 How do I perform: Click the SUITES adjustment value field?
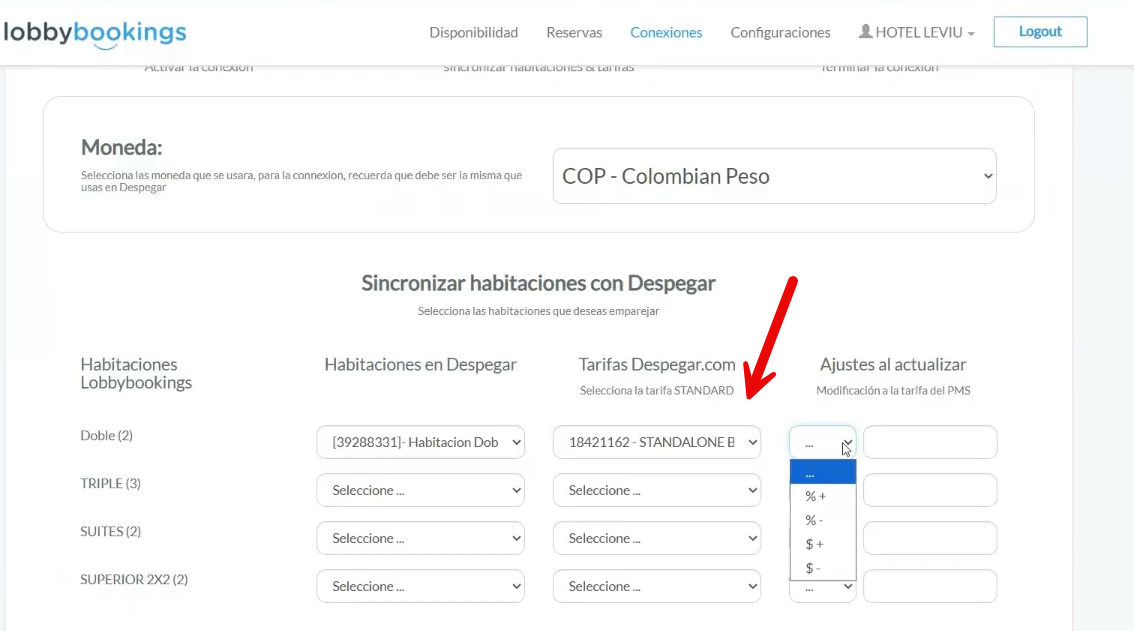pyautogui.click(x=930, y=538)
